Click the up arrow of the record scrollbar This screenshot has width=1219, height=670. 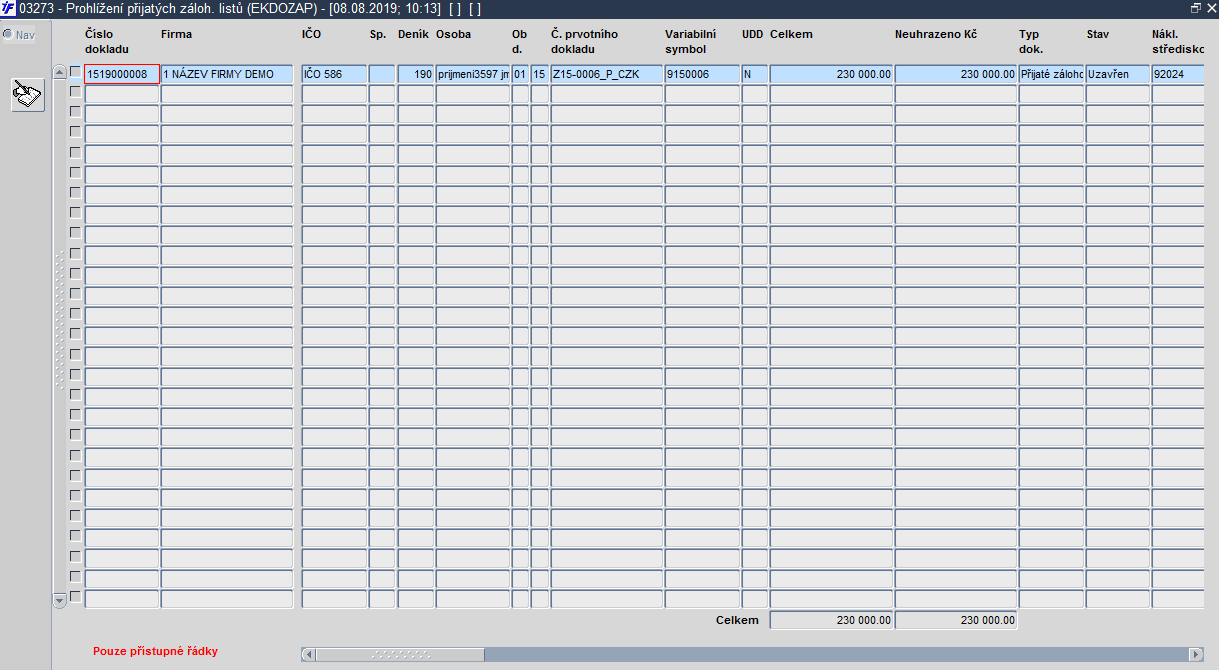pos(59,72)
